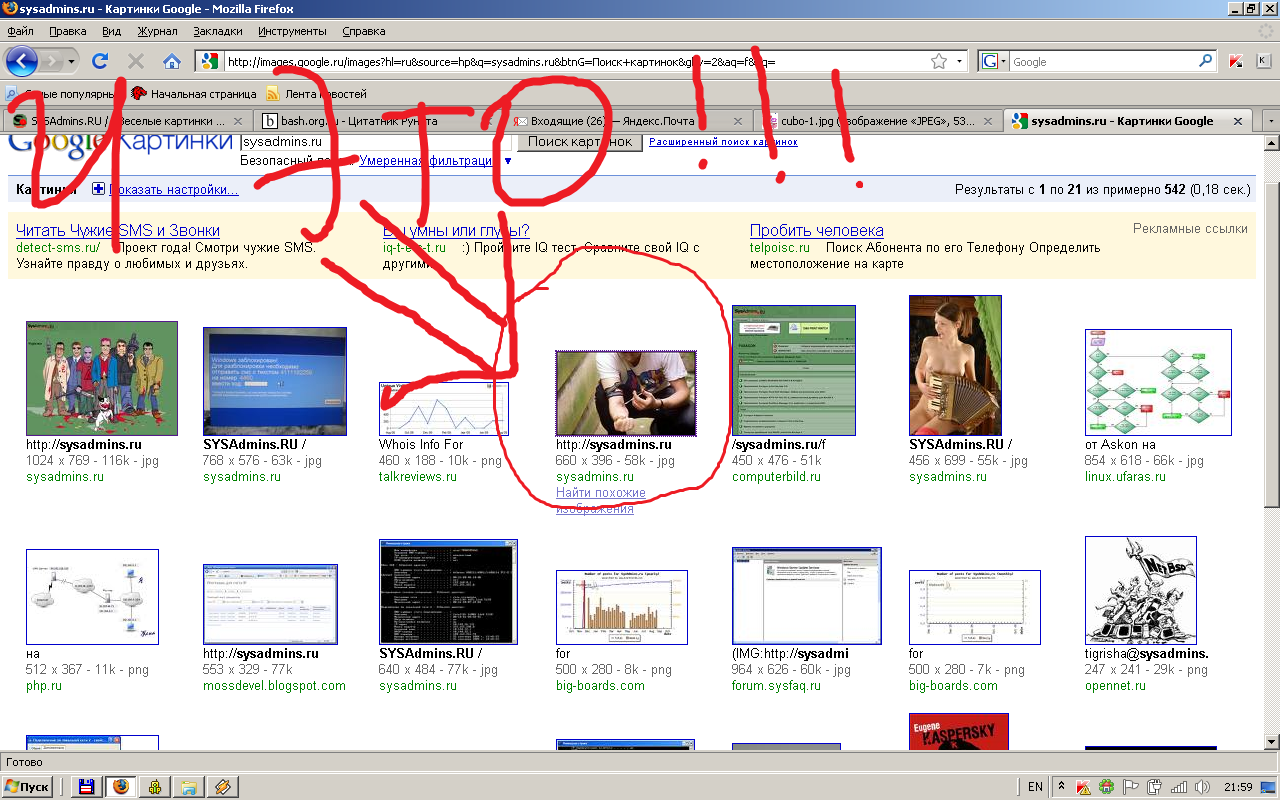Viewport: 1280px width, 800px height.
Task: Click the browser address bar URL
Action: [575, 61]
